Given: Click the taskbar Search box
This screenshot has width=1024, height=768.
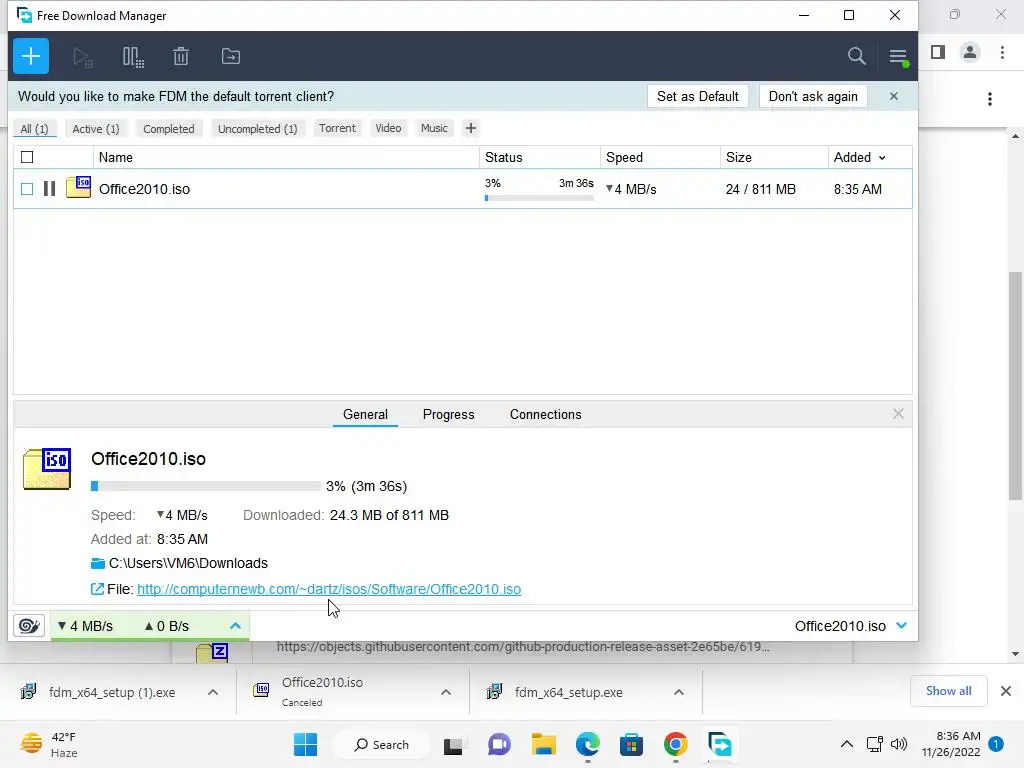Looking at the screenshot, I should point(381,744).
